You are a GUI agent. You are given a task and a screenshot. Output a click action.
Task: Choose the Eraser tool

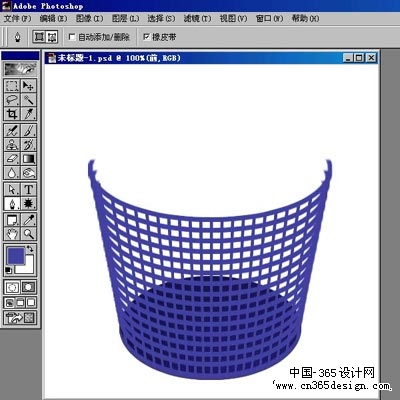pyautogui.click(x=12, y=159)
